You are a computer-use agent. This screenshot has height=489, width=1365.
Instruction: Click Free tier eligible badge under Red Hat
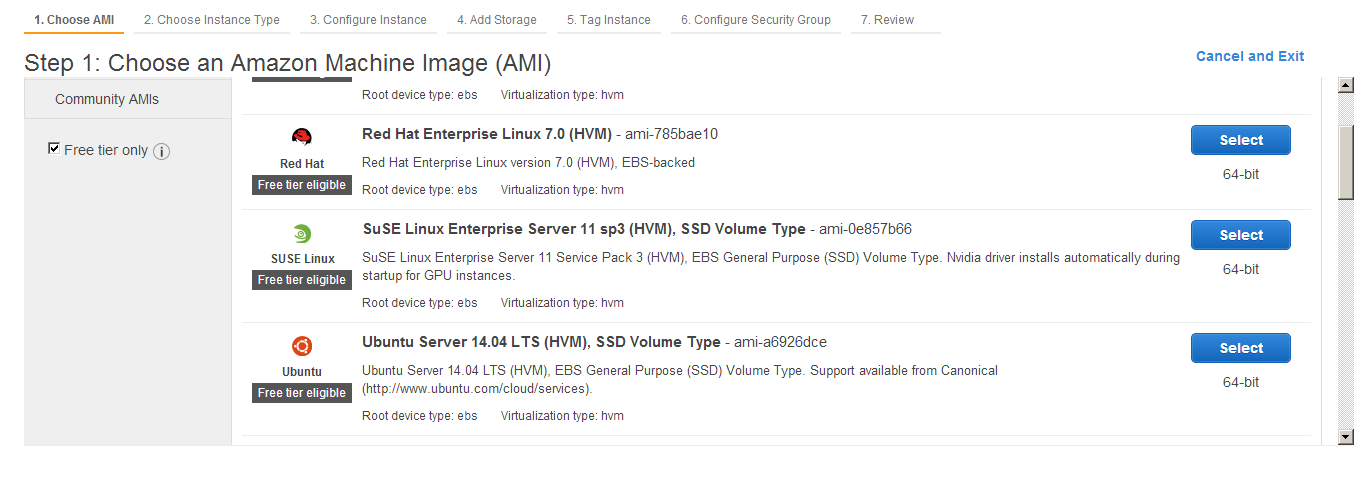[302, 185]
